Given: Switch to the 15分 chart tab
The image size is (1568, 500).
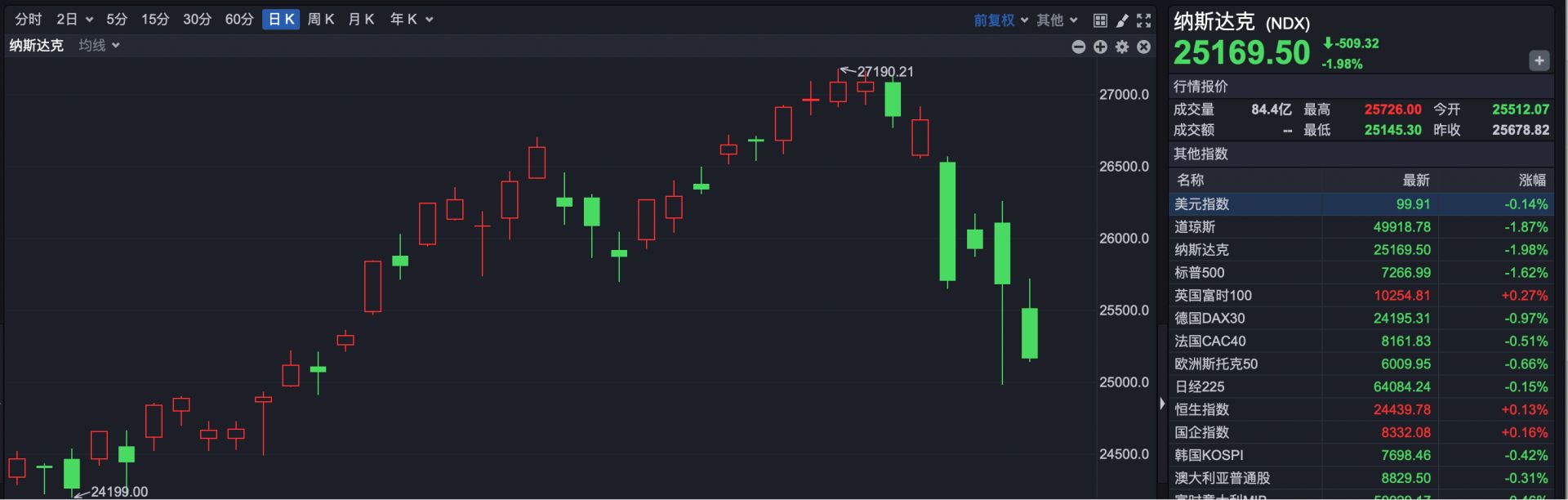Looking at the screenshot, I should click(x=155, y=19).
